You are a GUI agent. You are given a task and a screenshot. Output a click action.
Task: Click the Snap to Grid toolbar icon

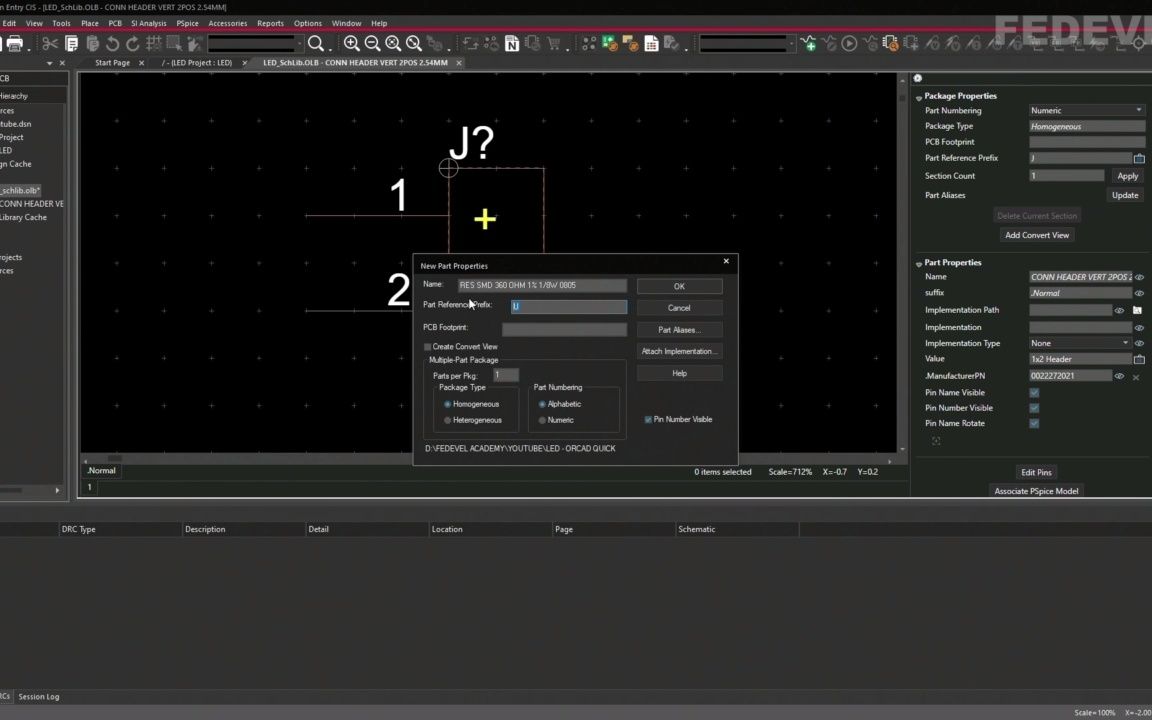click(x=153, y=44)
